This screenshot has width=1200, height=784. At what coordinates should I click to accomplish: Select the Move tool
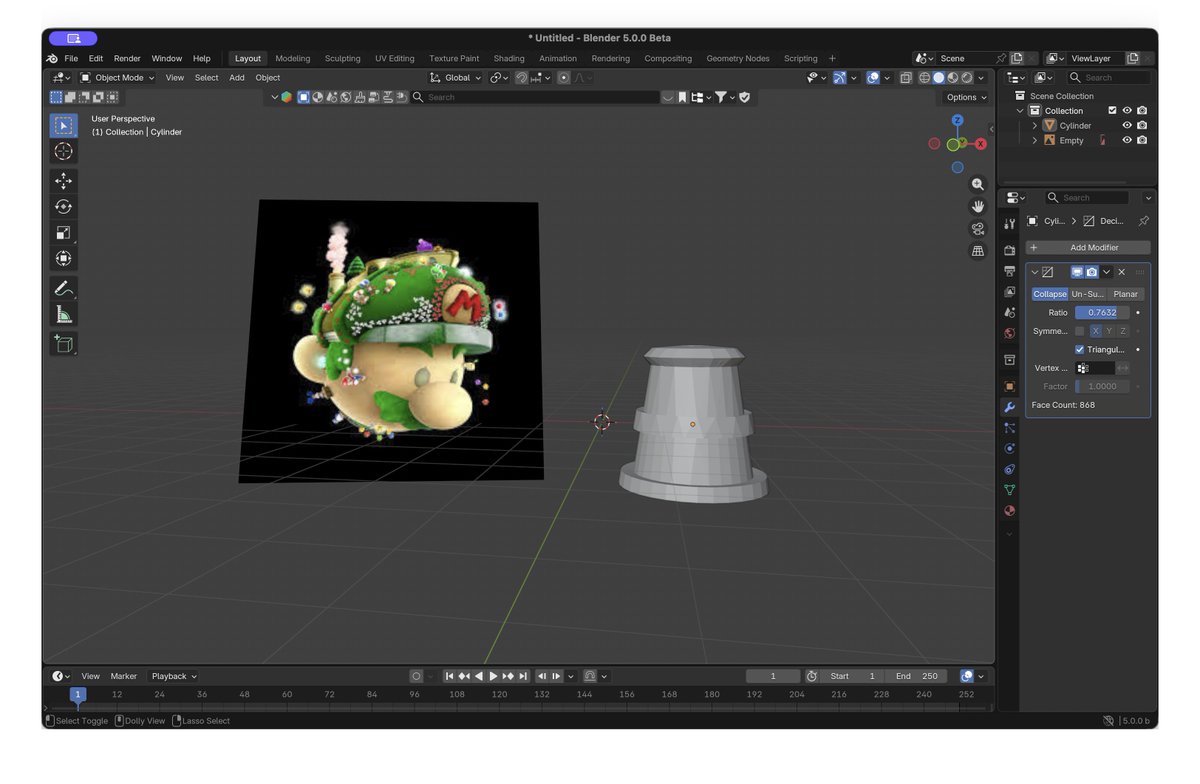[63, 181]
